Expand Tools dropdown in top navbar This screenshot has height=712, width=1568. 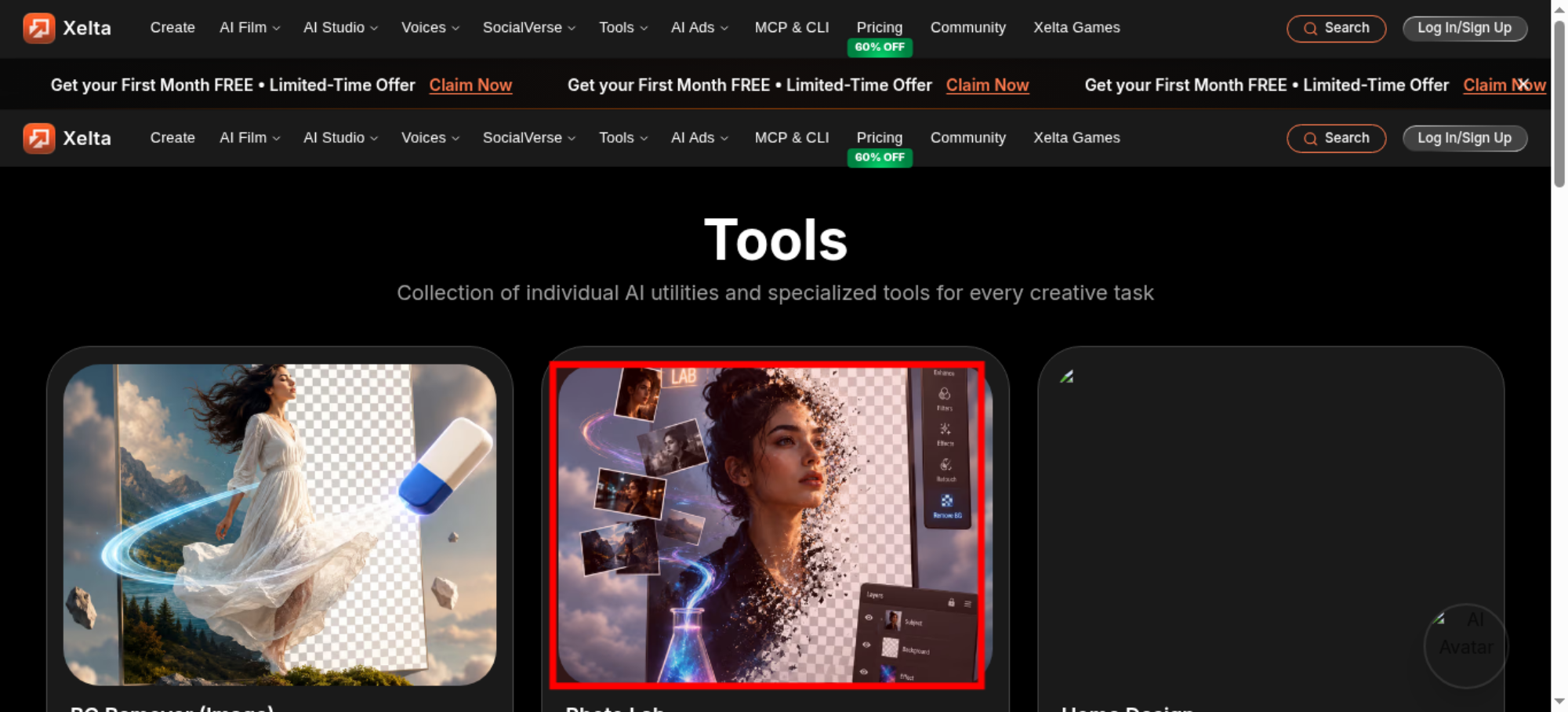623,27
